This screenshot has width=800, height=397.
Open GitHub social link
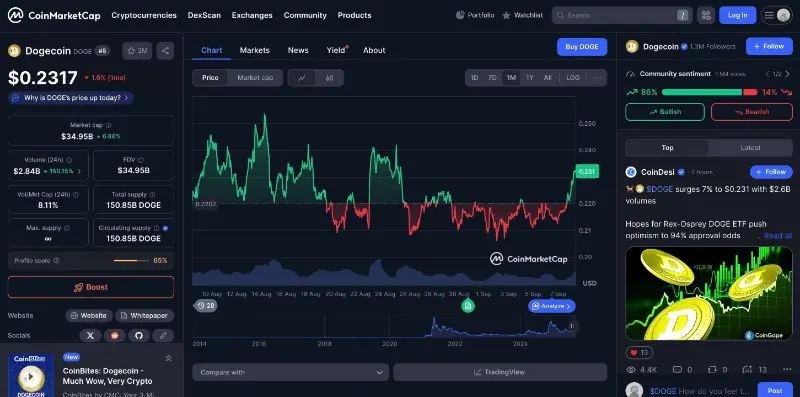tap(139, 335)
